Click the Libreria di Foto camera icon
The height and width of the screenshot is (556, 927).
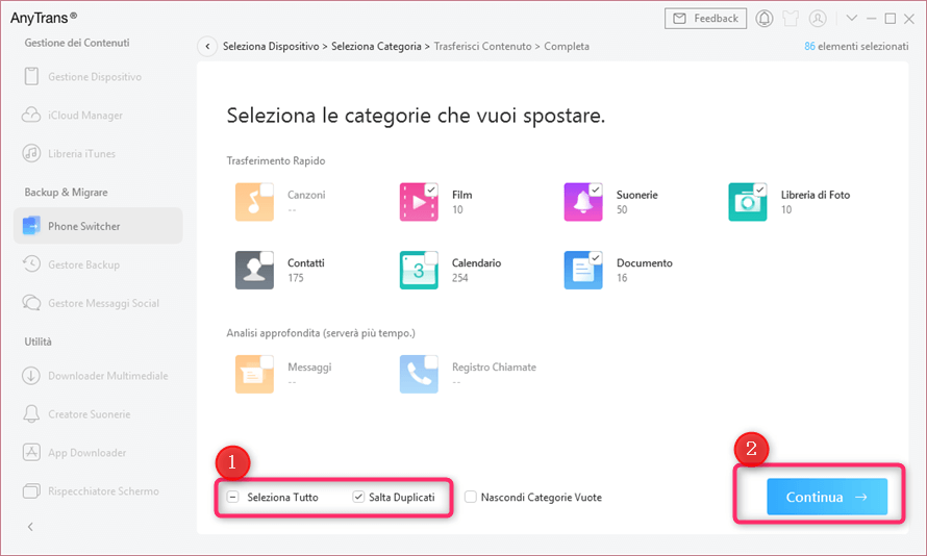click(x=747, y=202)
